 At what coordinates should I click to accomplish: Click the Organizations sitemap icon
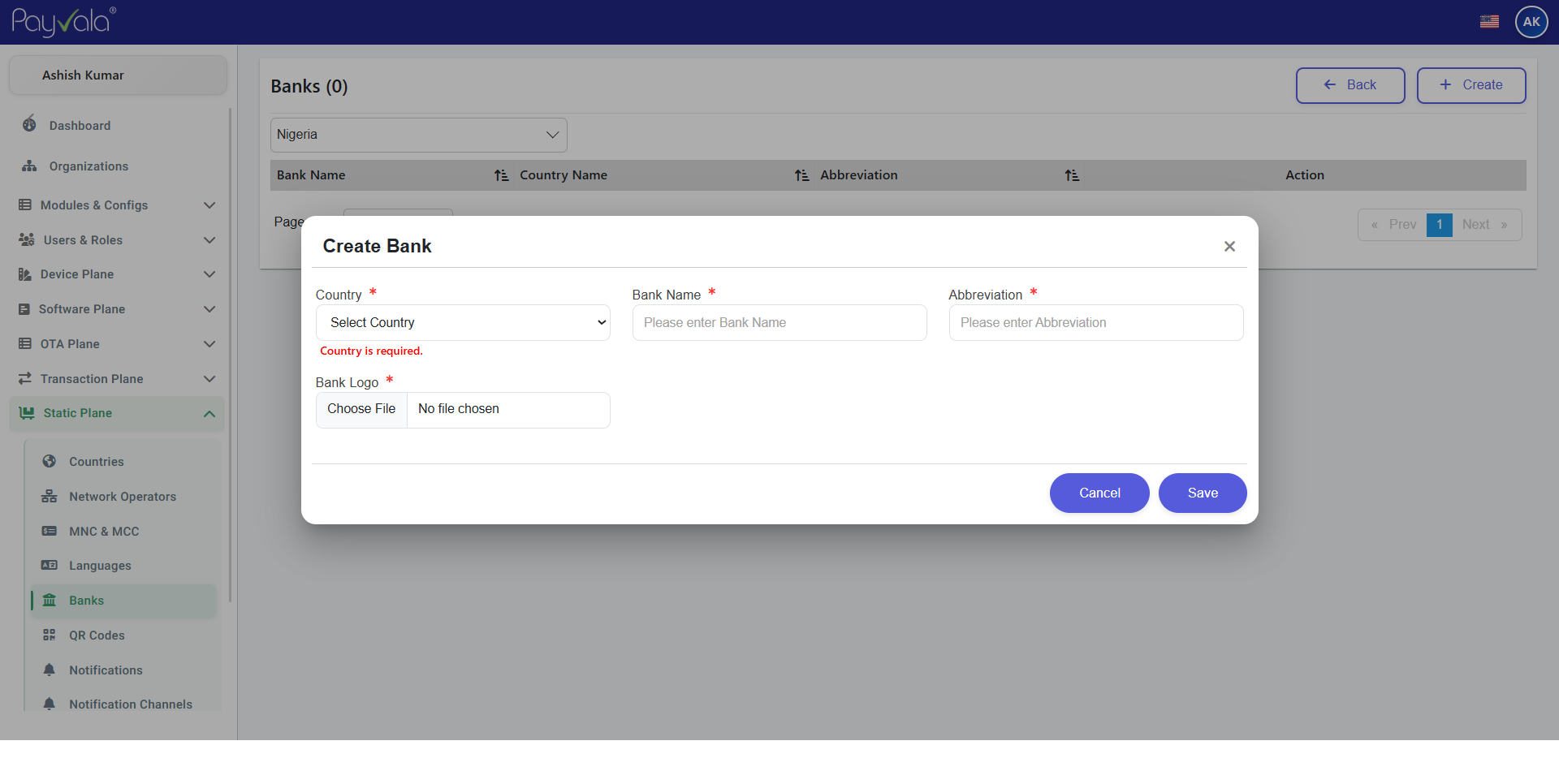pyautogui.click(x=29, y=166)
